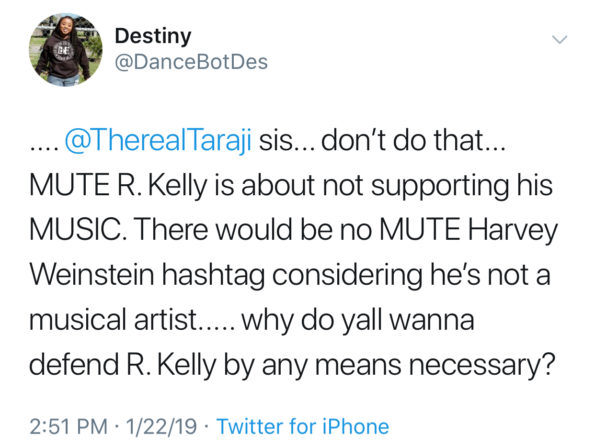Viewport: 595px width, 447px height.
Task: Click the word MUSIC in the tweet
Action: pyautogui.click(x=77, y=230)
